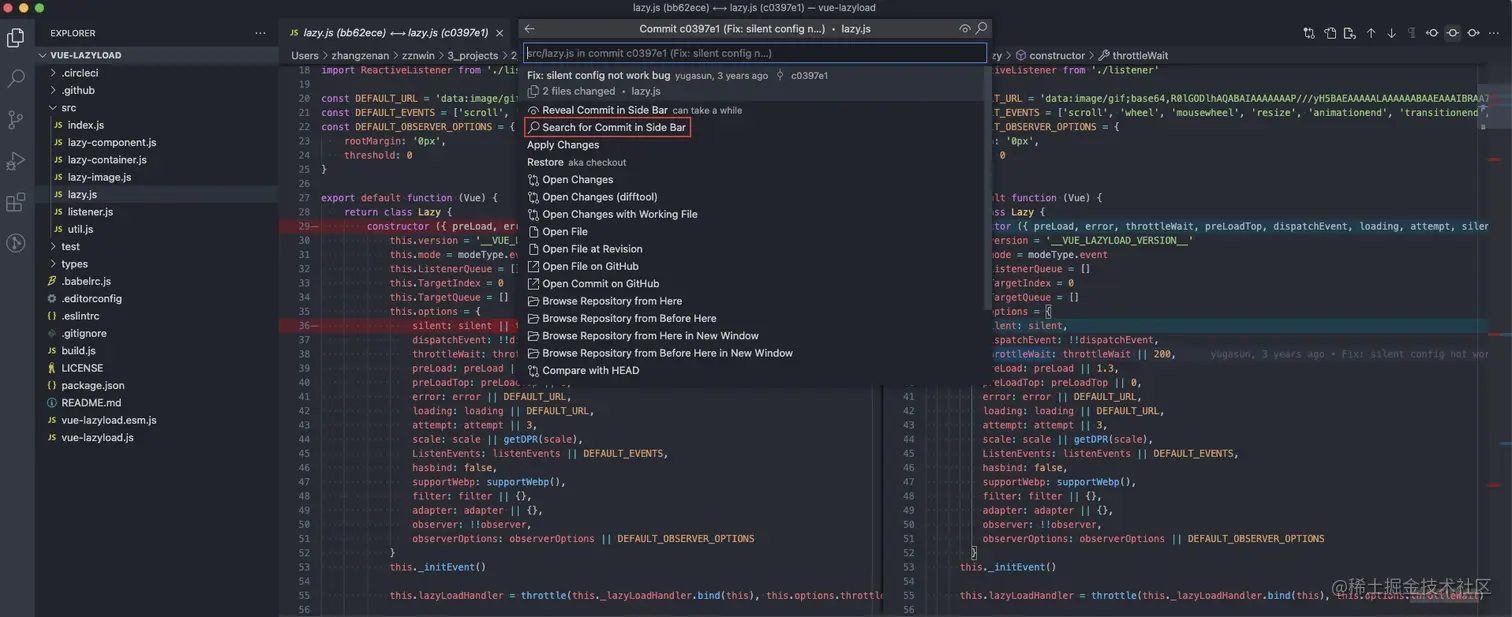Open changes with next revision icon

(x=1473, y=33)
